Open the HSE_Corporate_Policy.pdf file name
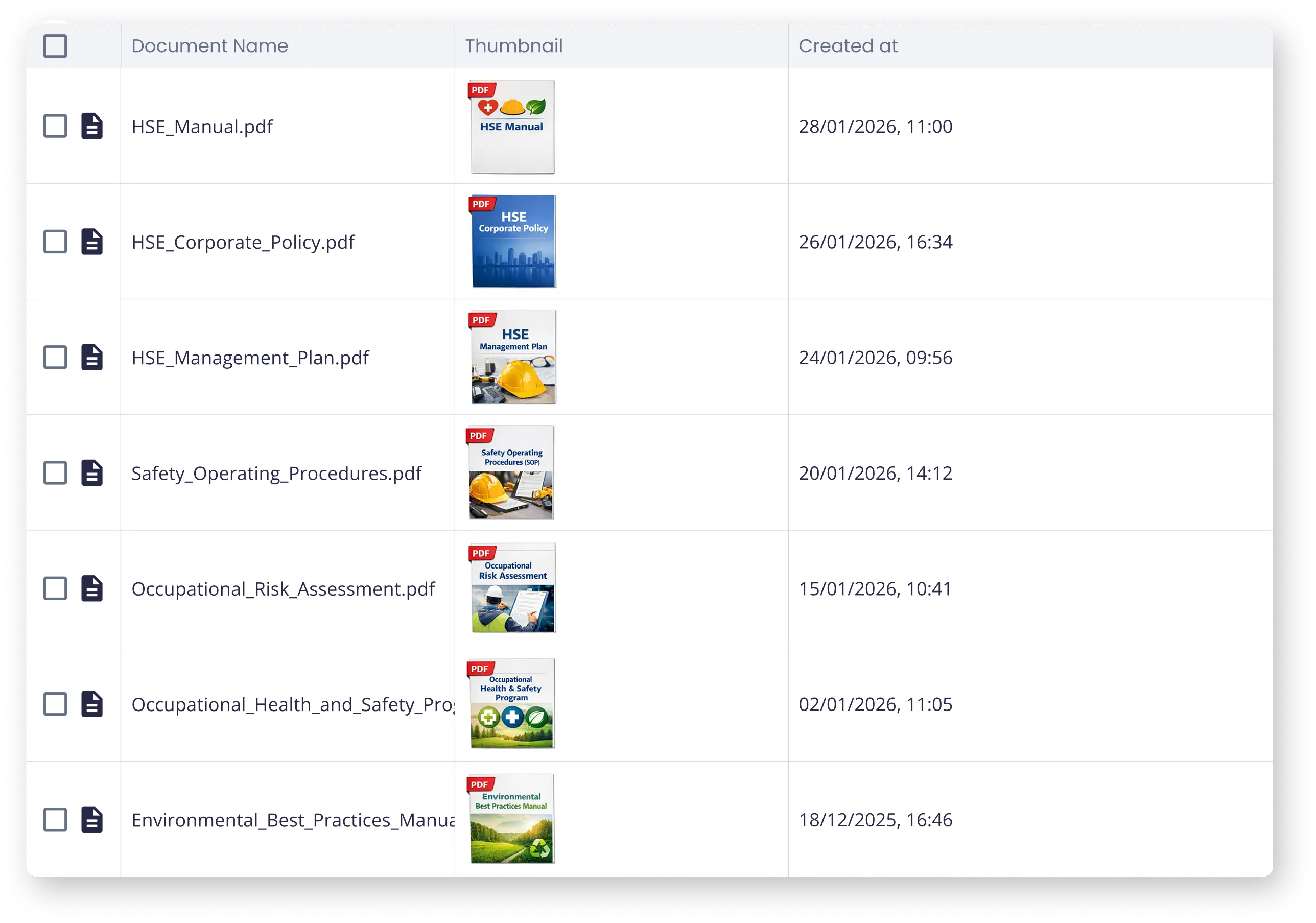1316x923 pixels. point(243,242)
